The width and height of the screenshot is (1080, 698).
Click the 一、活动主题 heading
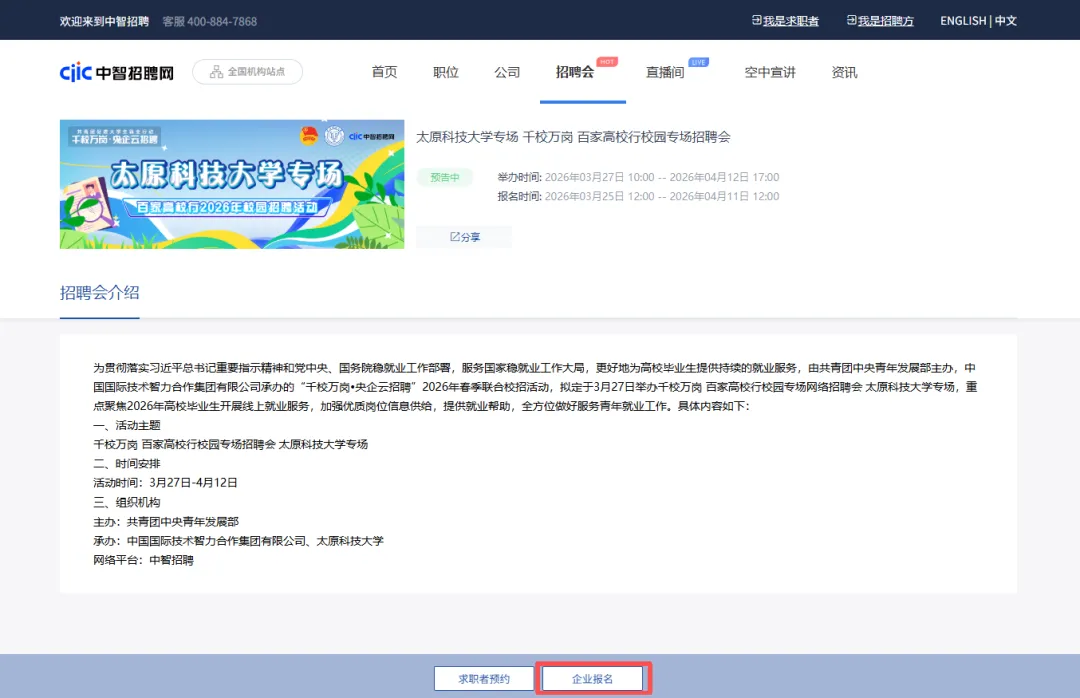coord(127,425)
